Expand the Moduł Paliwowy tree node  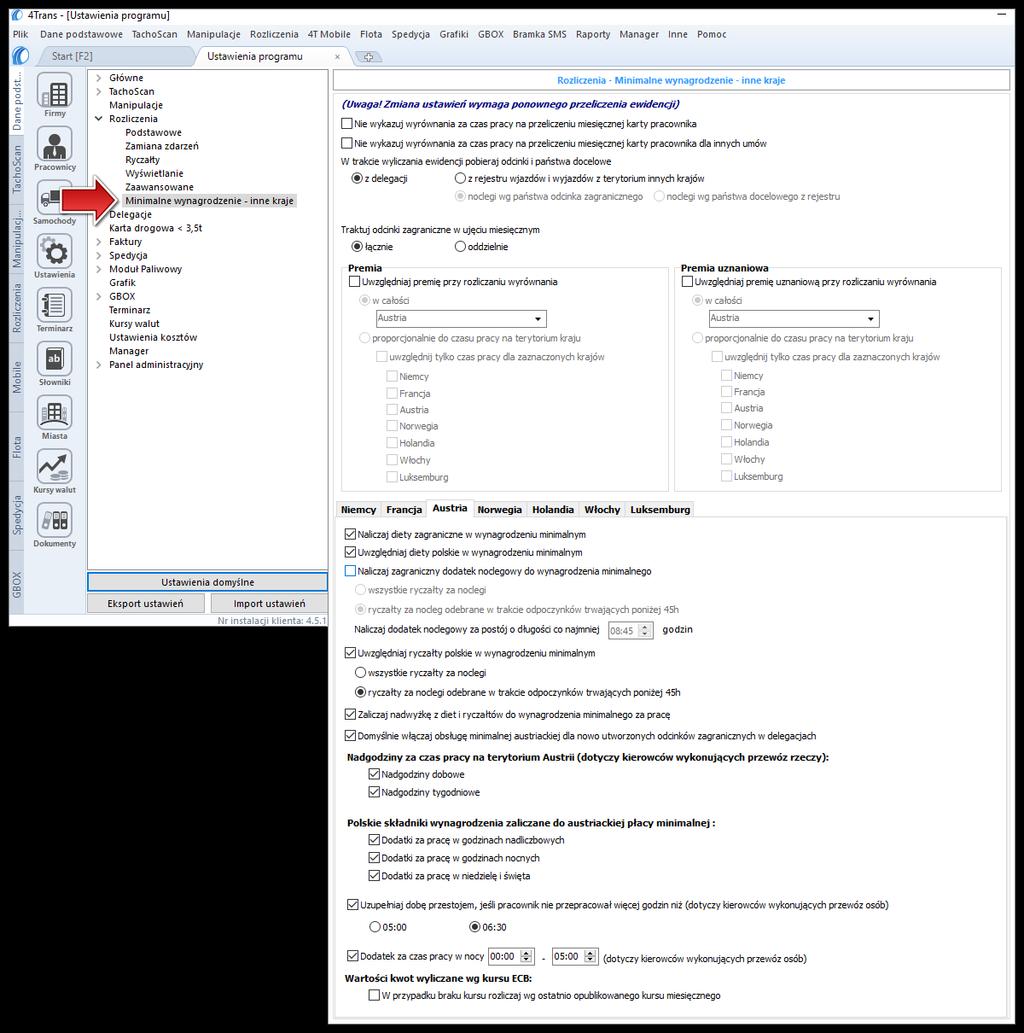[x=99, y=269]
